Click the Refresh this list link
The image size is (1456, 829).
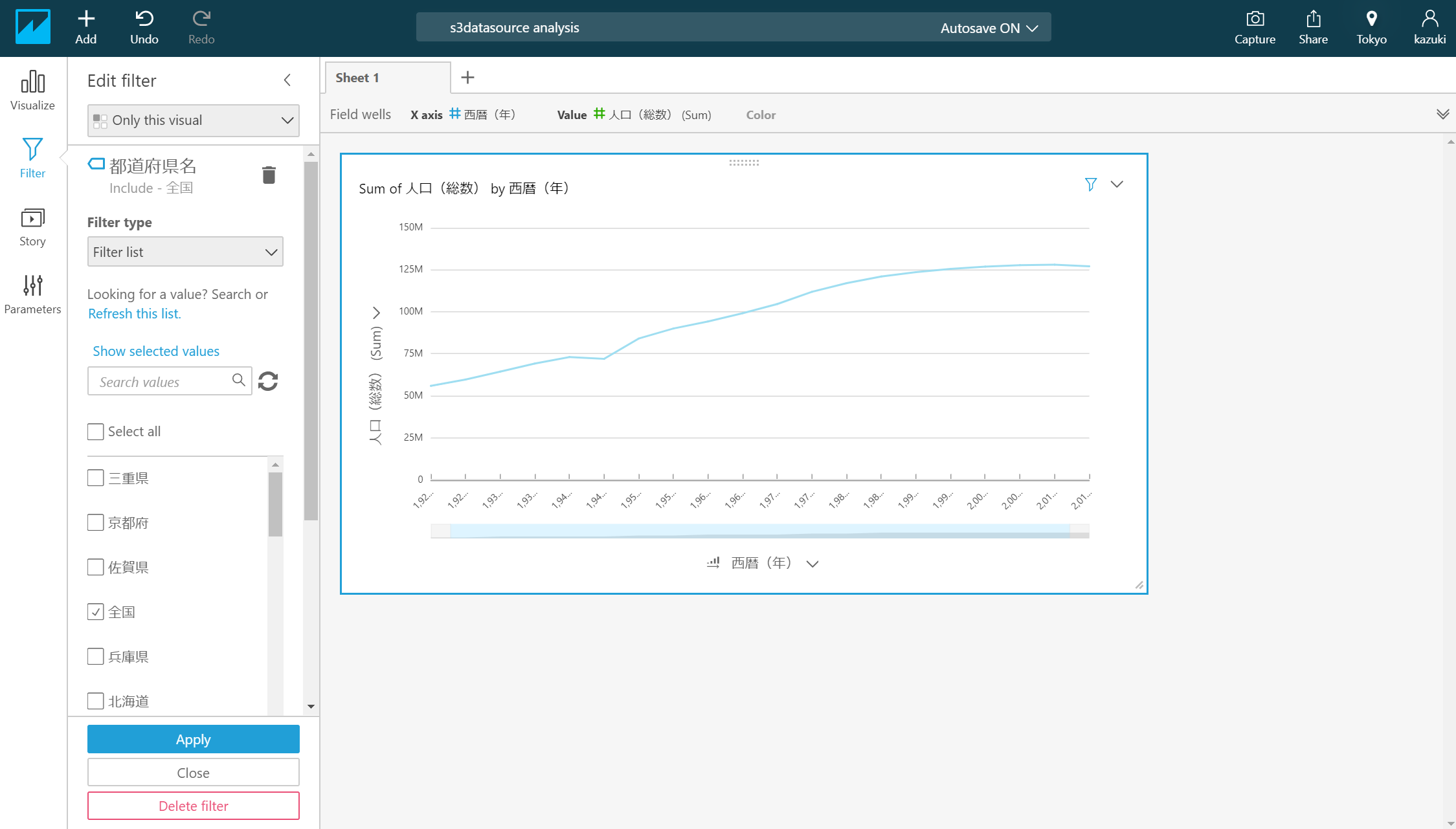pos(135,313)
